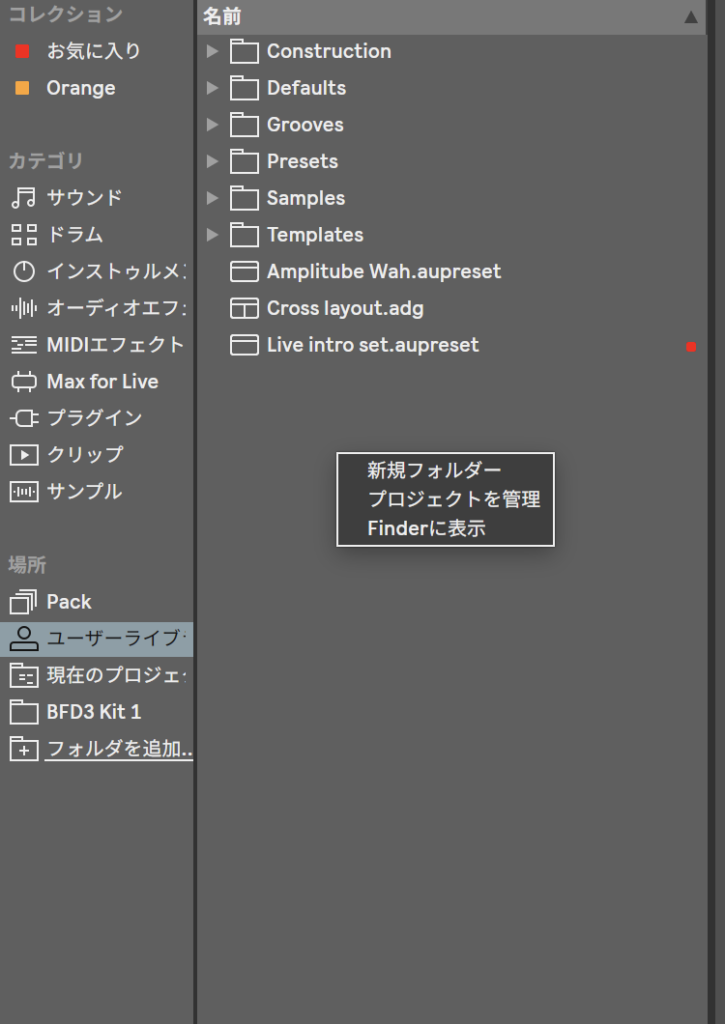The height and width of the screenshot is (1024, 725).
Task: Open the Pack location
Action: tap(68, 602)
